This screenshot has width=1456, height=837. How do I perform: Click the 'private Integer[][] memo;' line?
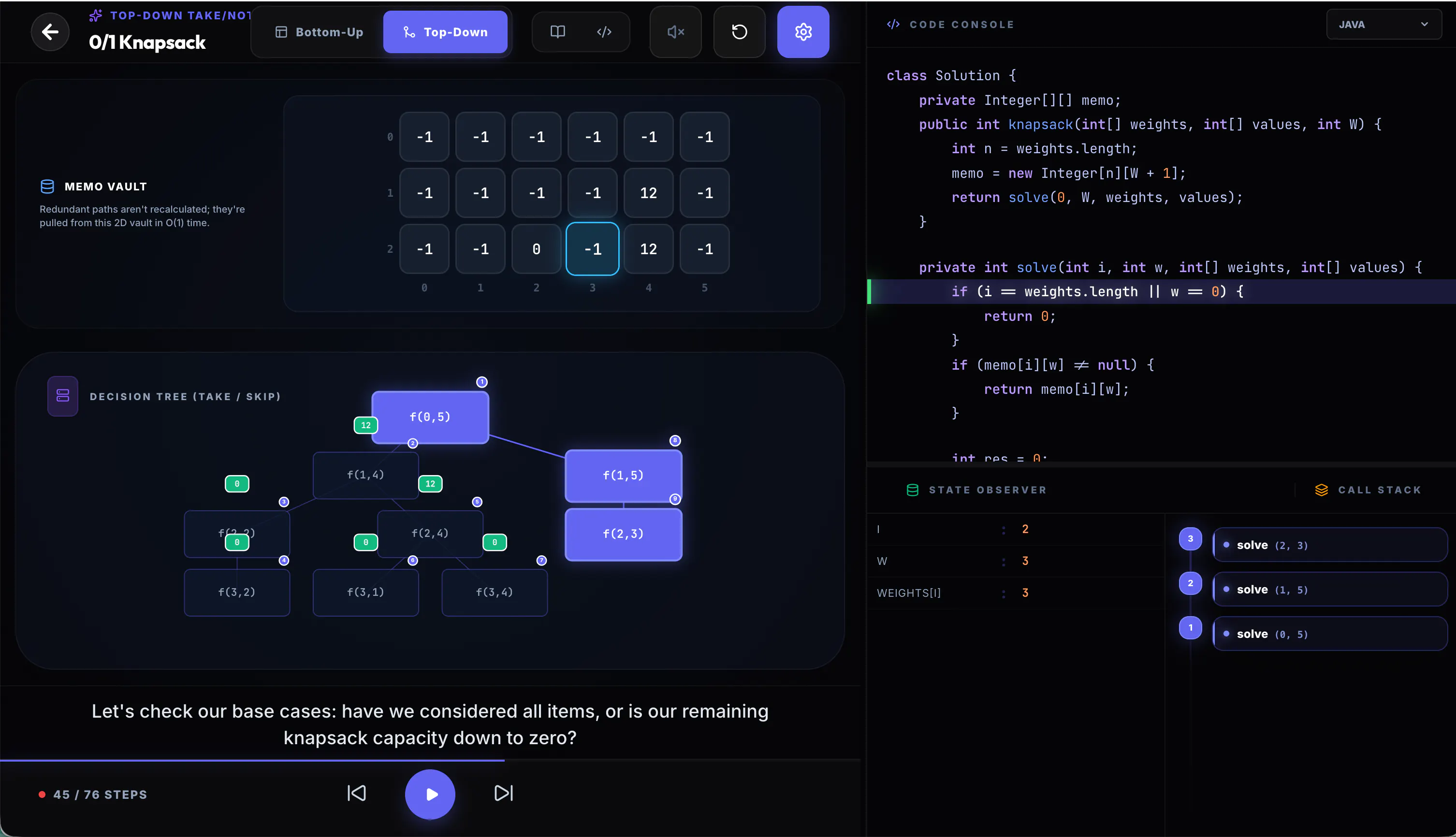coord(1019,101)
